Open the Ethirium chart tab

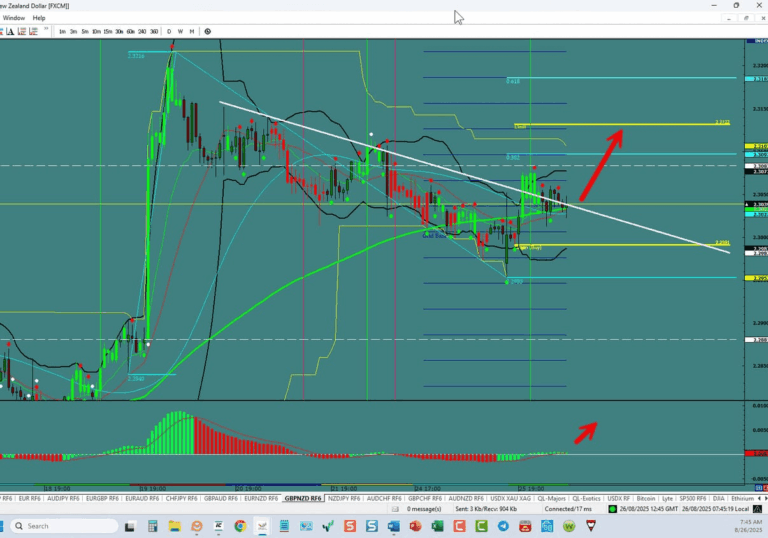point(743,498)
